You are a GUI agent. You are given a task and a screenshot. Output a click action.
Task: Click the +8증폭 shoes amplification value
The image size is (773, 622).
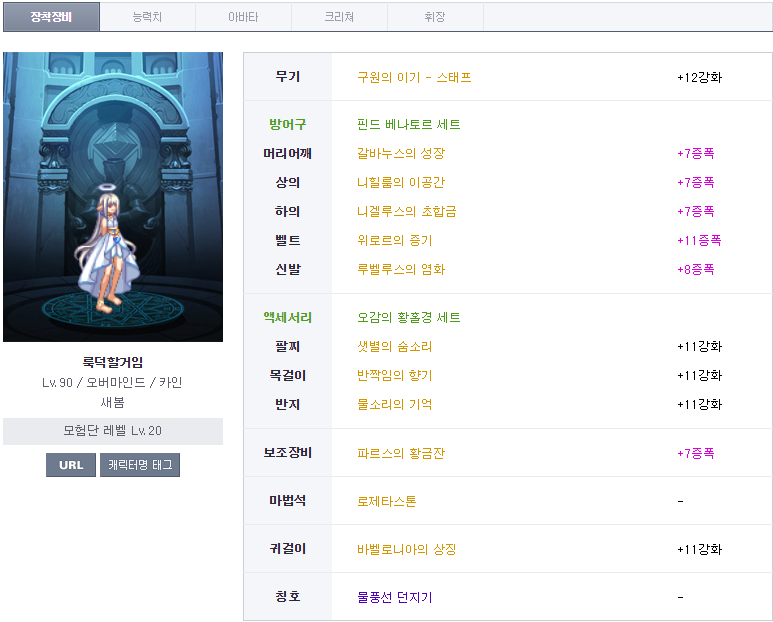click(x=696, y=270)
